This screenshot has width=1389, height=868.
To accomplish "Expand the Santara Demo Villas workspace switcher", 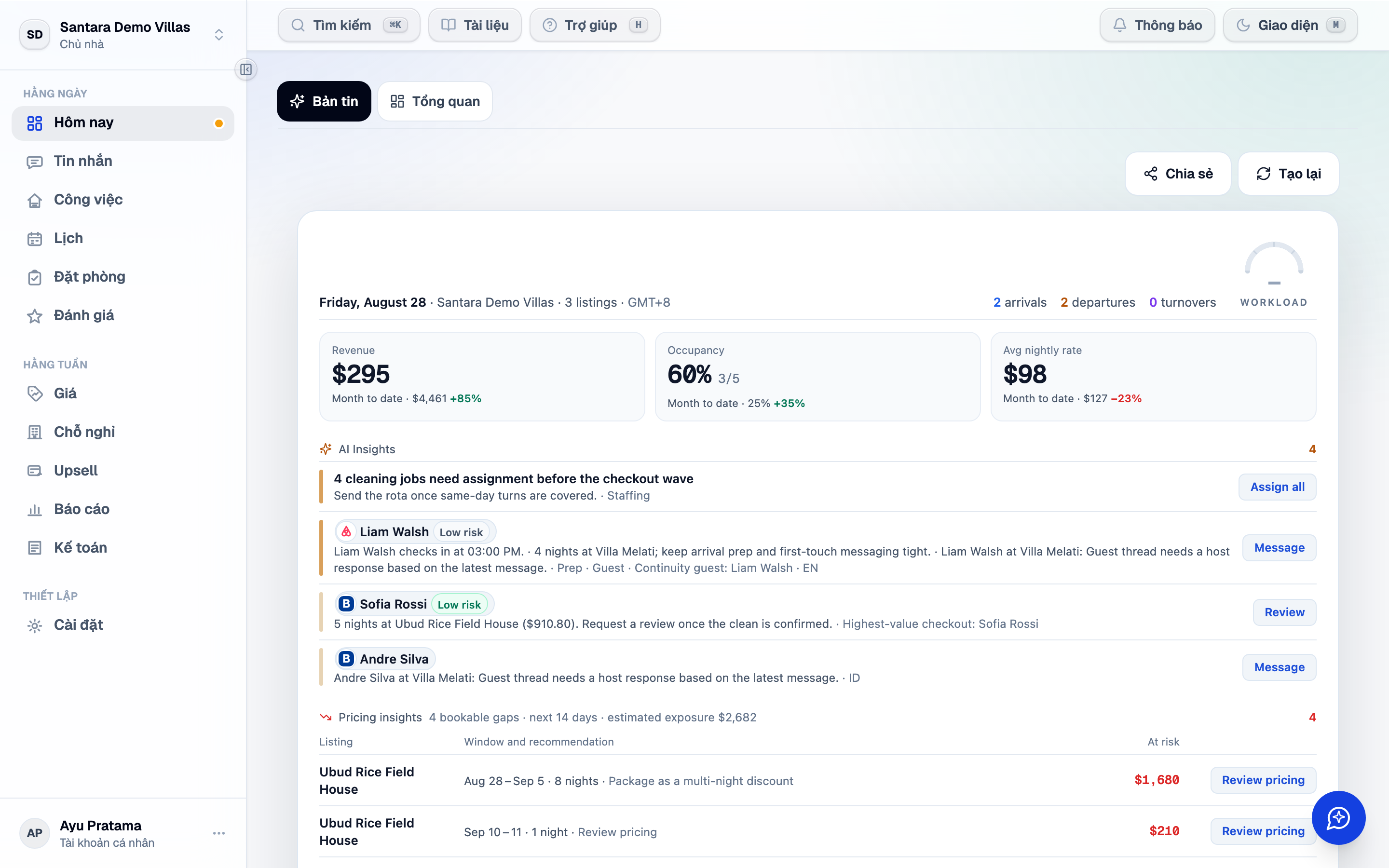I will (218, 34).
